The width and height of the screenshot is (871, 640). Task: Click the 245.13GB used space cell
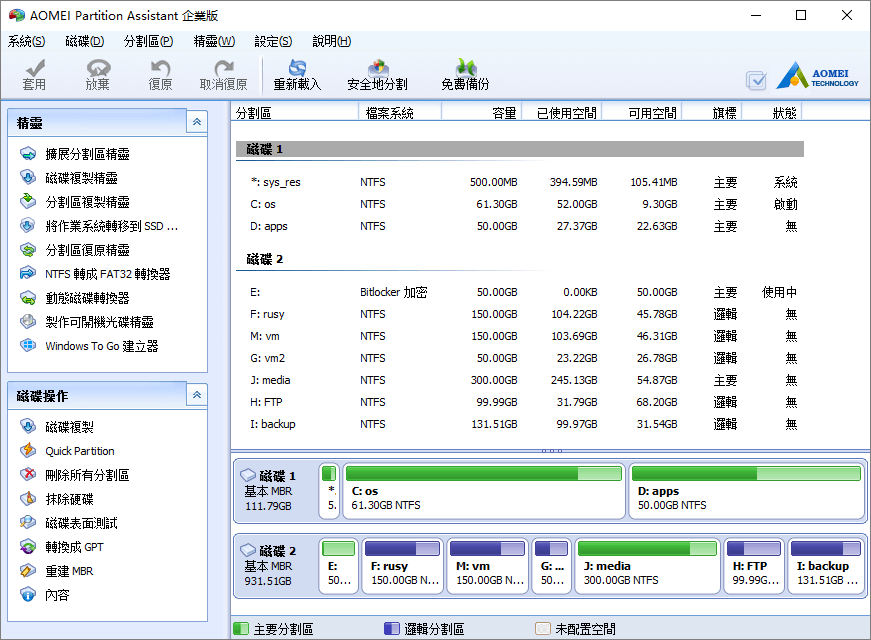(574, 381)
